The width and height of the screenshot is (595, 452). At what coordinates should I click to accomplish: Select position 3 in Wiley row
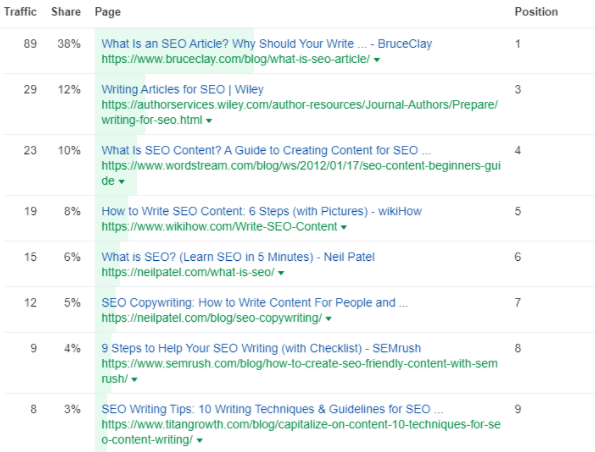[518, 90]
